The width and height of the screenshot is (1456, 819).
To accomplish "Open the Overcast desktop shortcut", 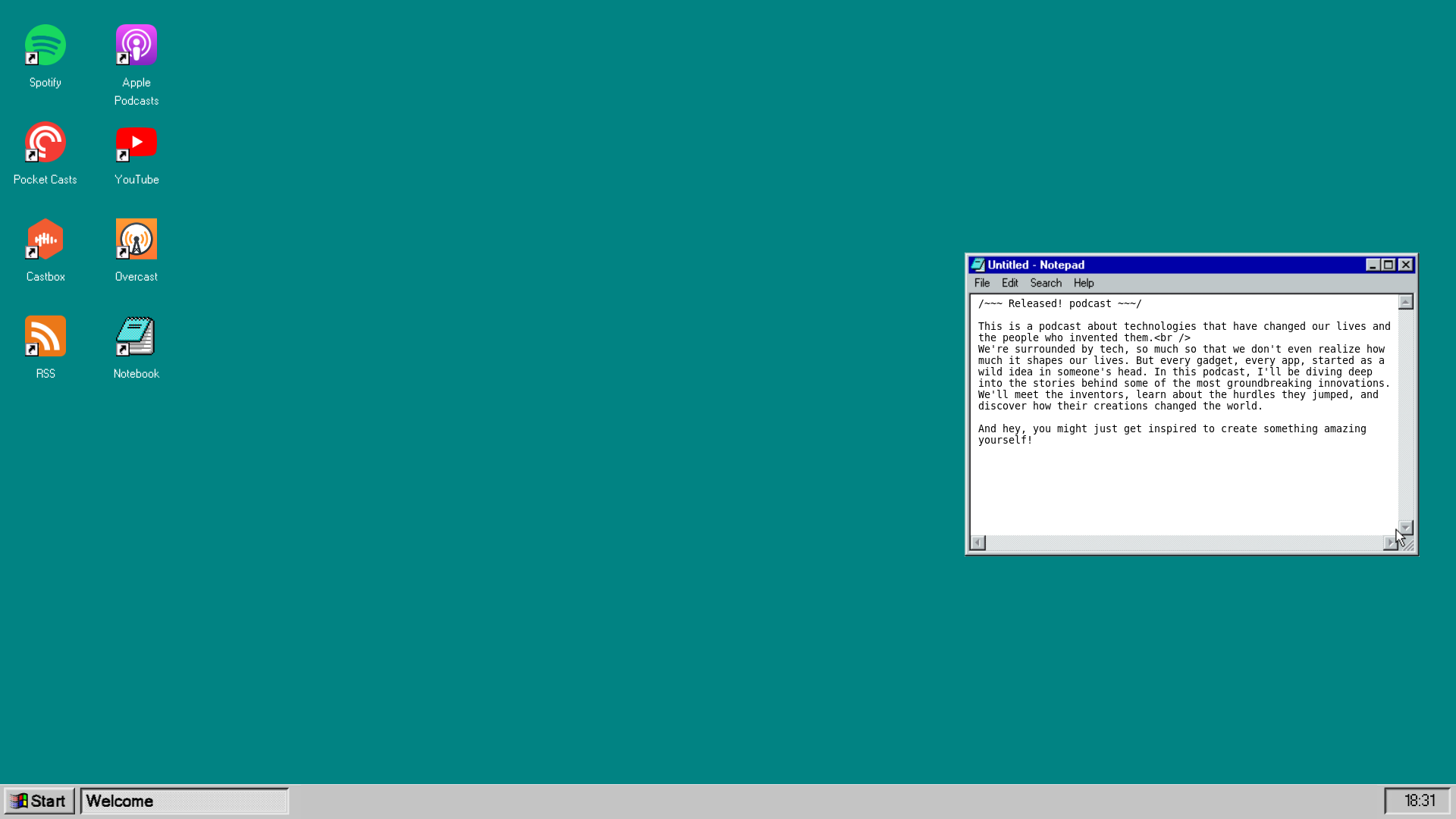I will tap(136, 240).
